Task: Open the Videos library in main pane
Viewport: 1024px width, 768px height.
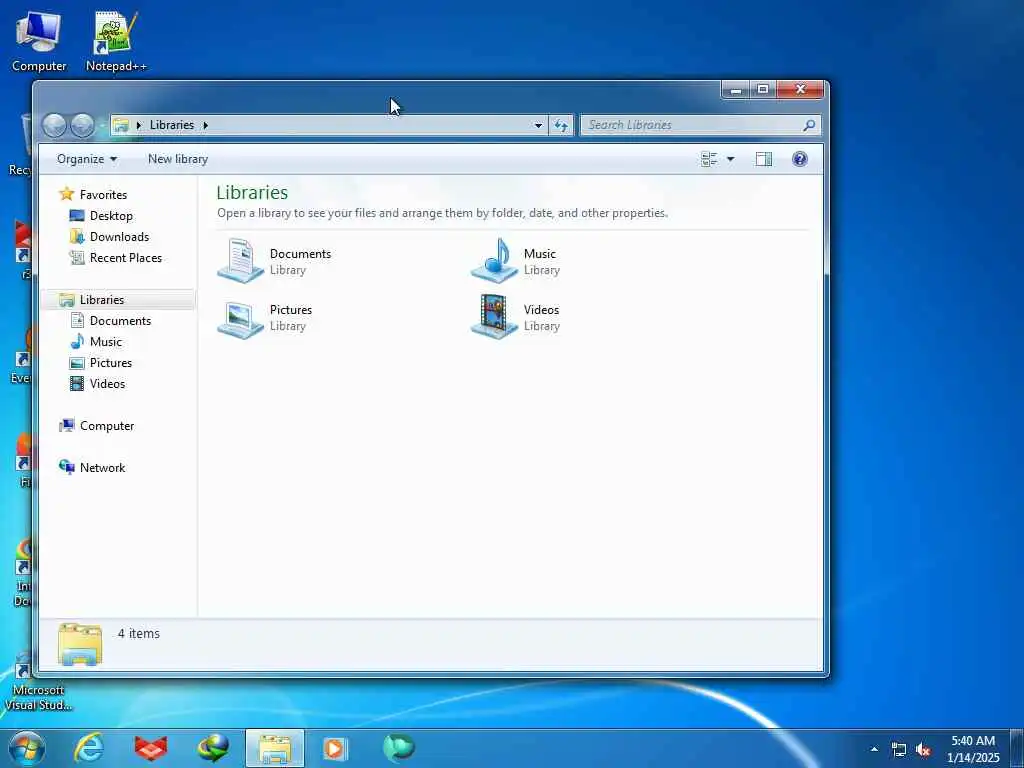Action: 516,317
